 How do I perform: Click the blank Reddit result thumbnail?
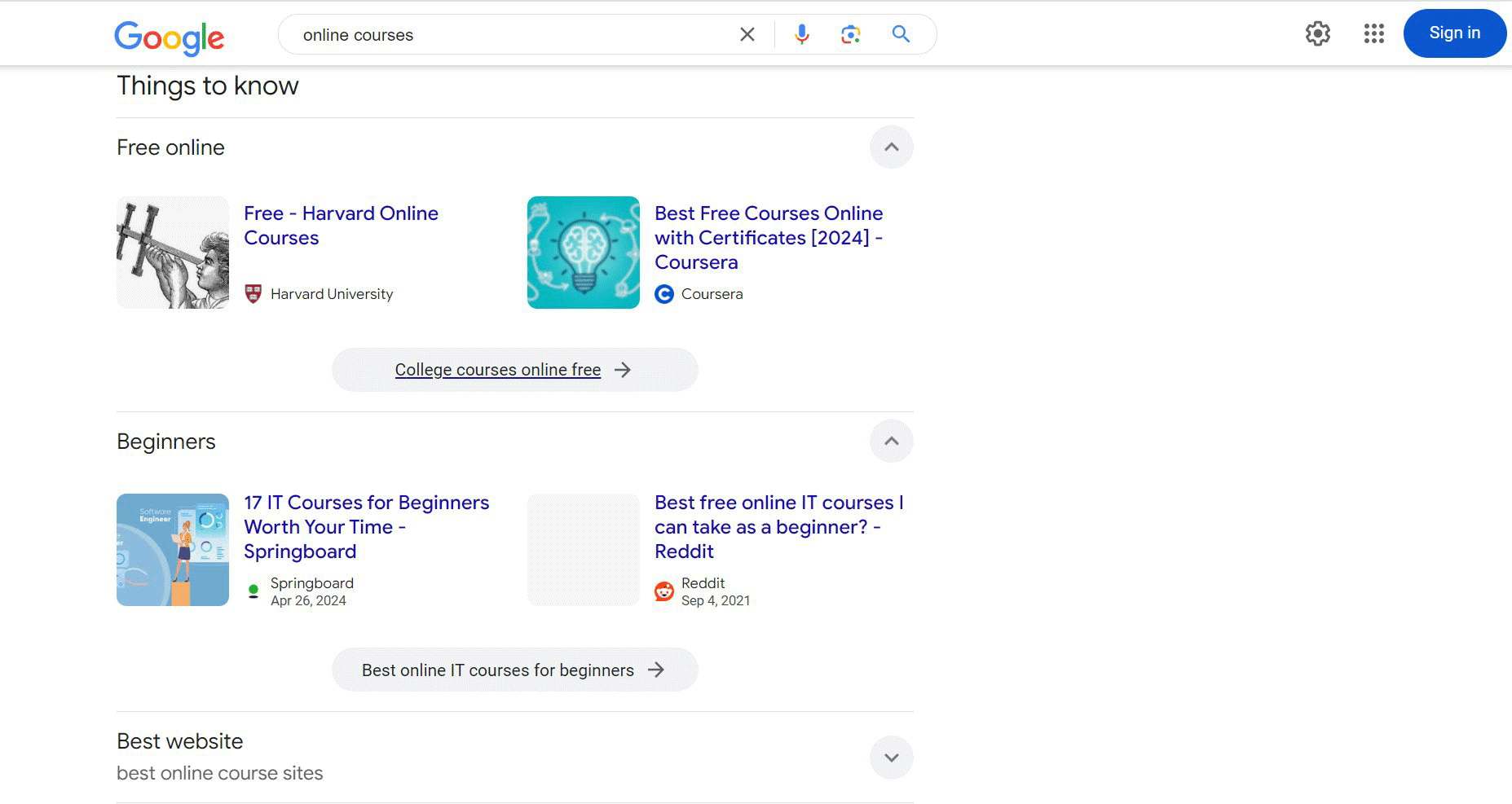[584, 550]
